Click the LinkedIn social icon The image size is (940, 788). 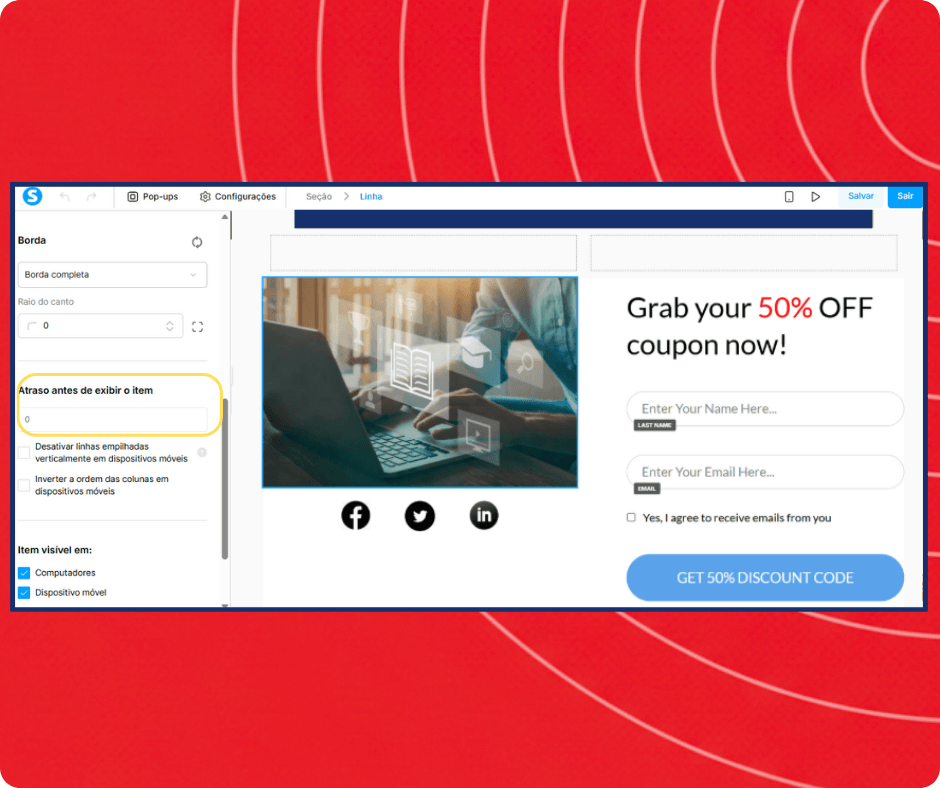(484, 515)
